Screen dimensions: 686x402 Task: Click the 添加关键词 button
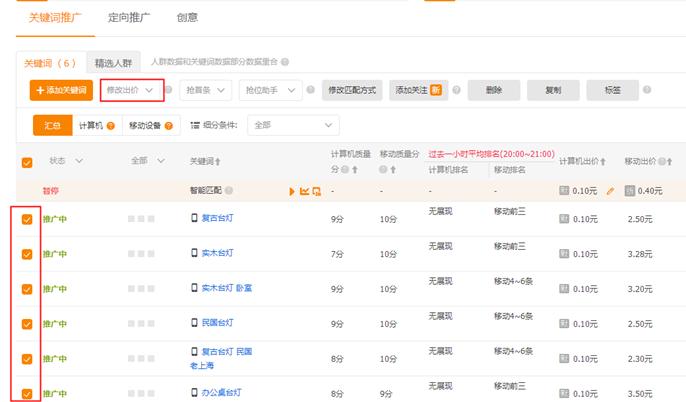(61, 90)
